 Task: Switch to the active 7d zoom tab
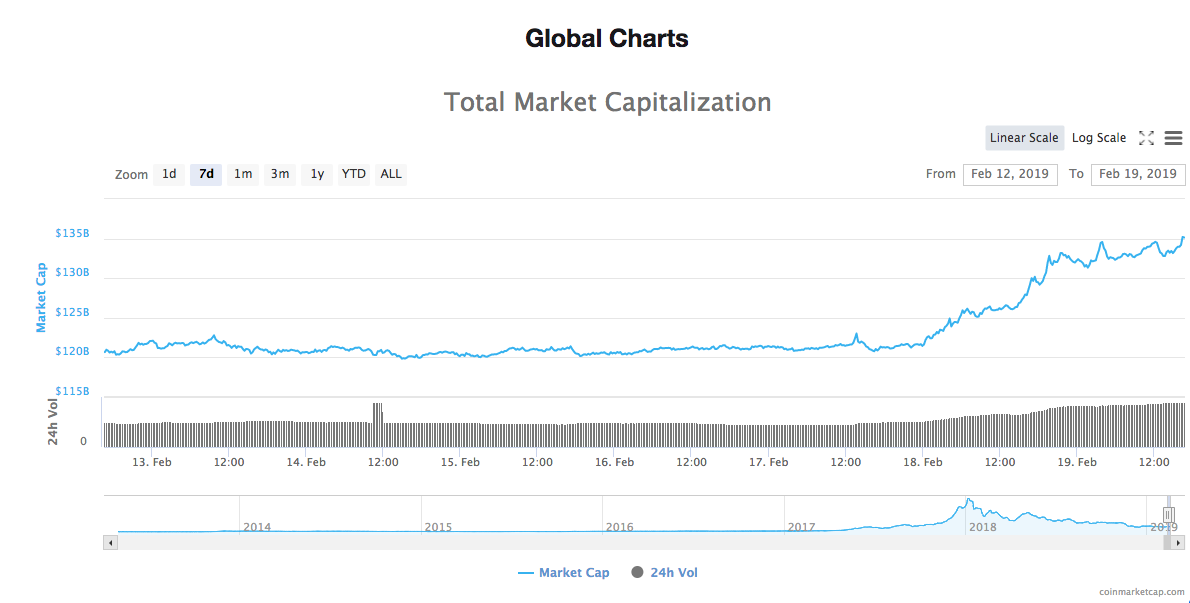(205, 173)
